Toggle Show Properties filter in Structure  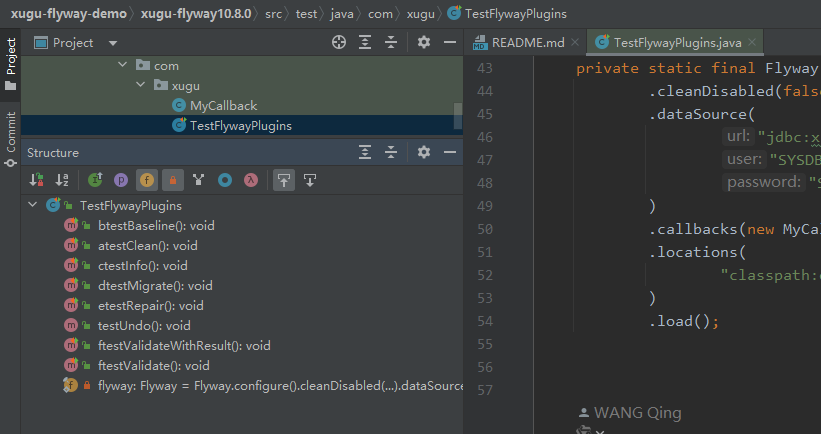[120, 180]
